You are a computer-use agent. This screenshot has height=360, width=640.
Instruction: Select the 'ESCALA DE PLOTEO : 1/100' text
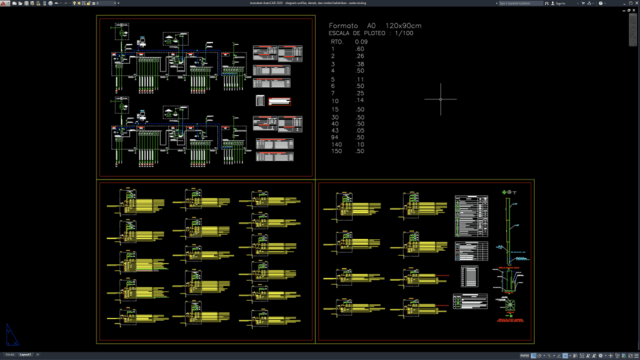click(x=371, y=33)
